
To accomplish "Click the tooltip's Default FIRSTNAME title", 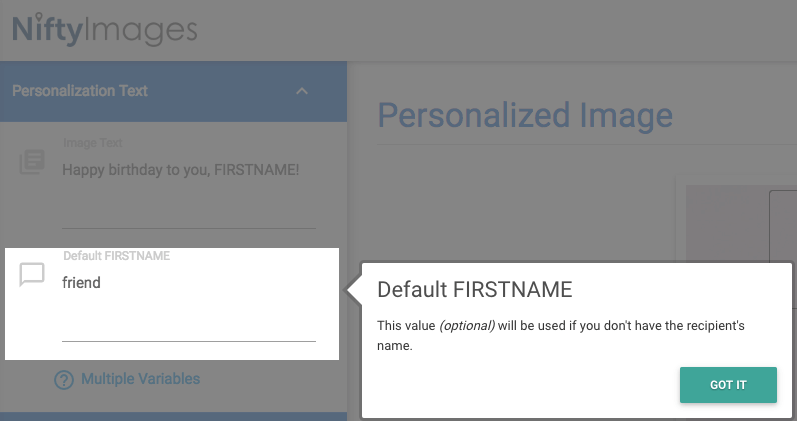I will pyautogui.click(x=474, y=290).
